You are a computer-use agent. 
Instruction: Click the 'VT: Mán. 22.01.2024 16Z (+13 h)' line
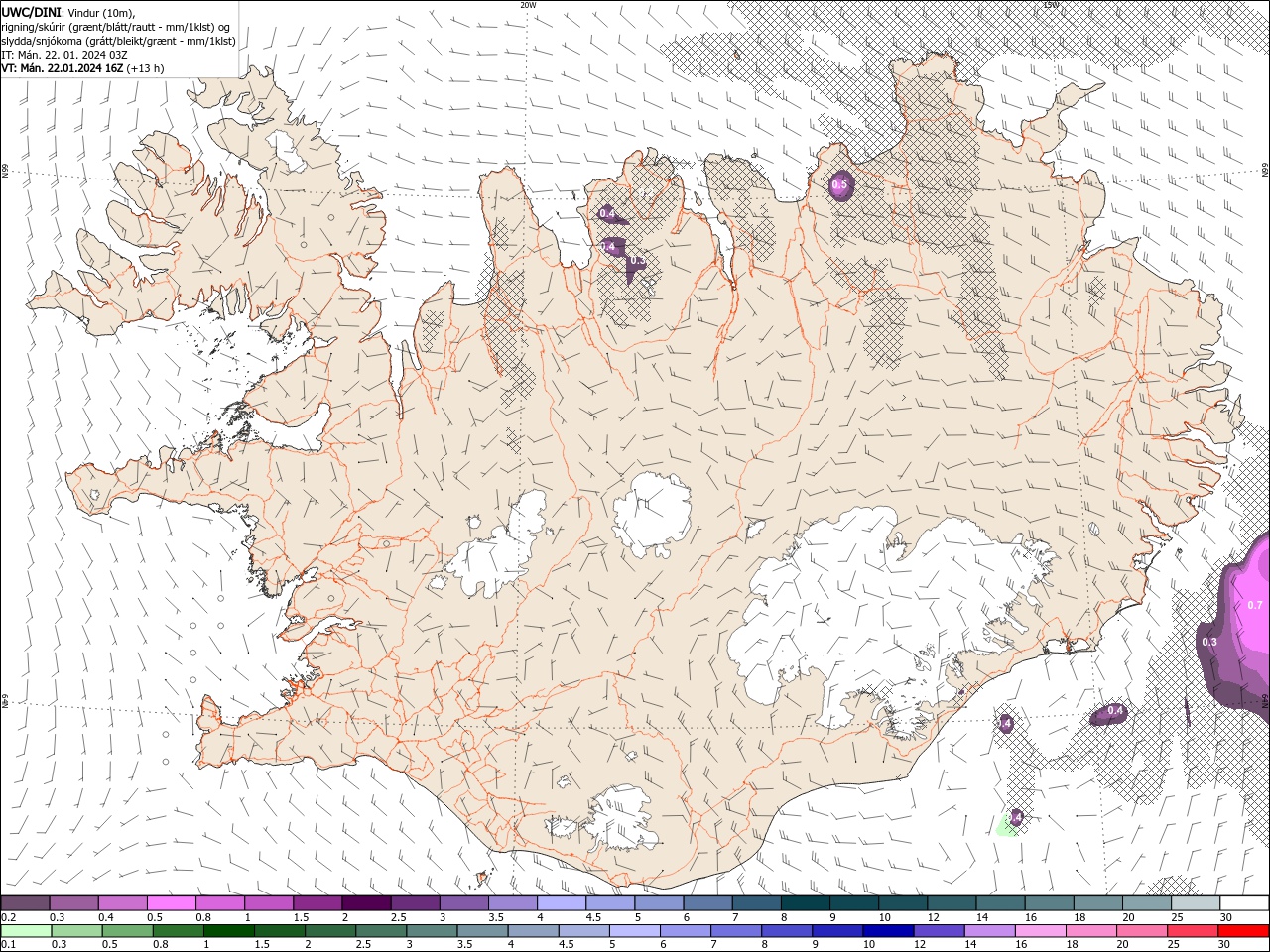82,68
